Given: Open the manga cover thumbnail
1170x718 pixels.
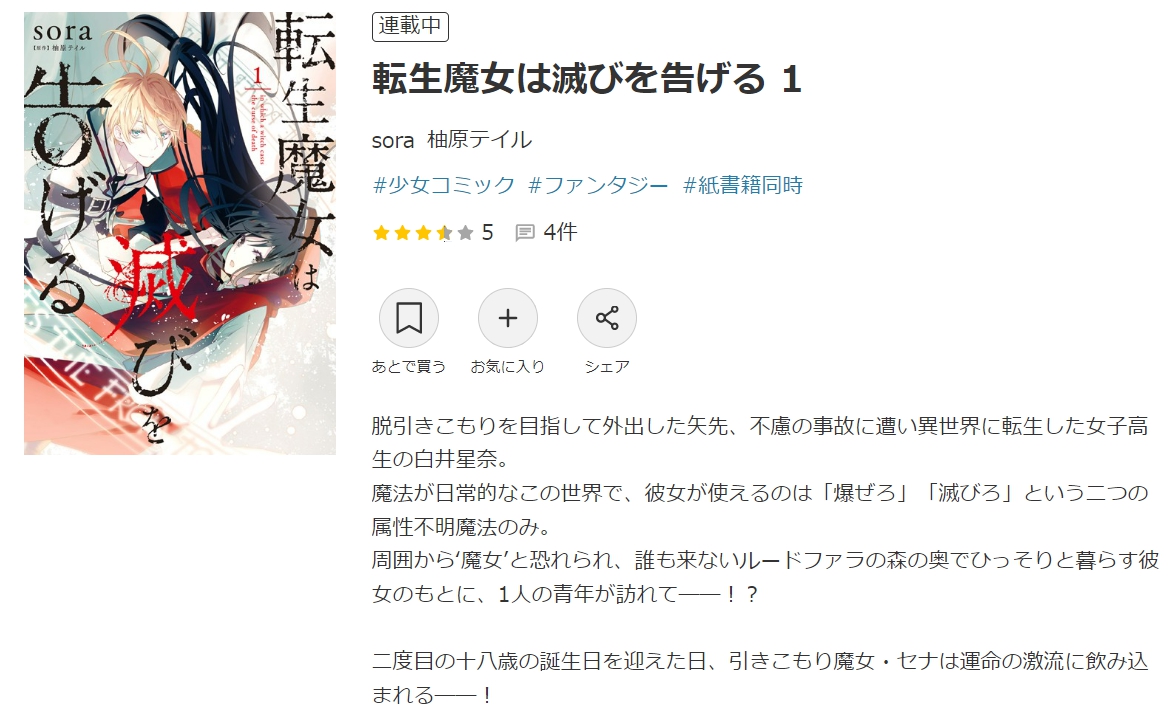Looking at the screenshot, I should pos(180,233).
